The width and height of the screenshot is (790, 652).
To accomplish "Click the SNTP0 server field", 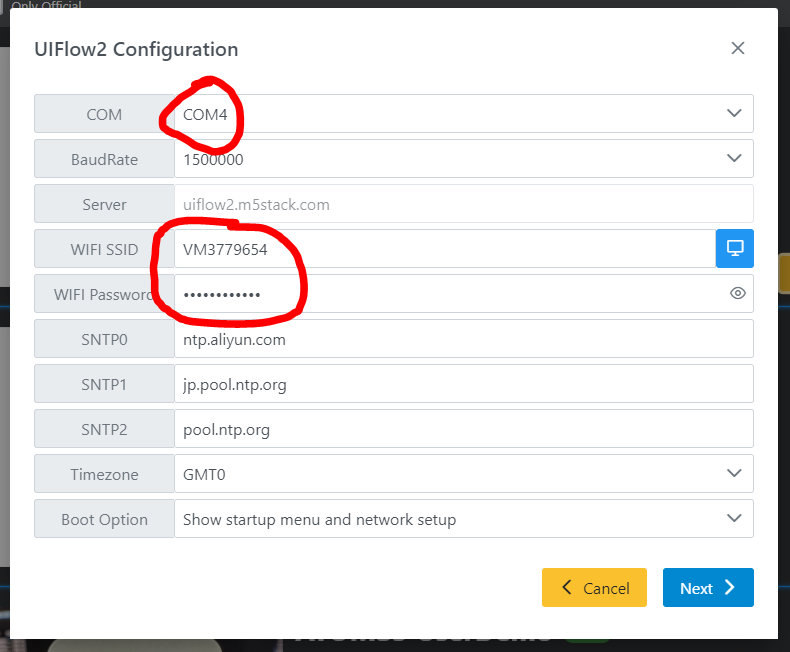I will (x=462, y=339).
